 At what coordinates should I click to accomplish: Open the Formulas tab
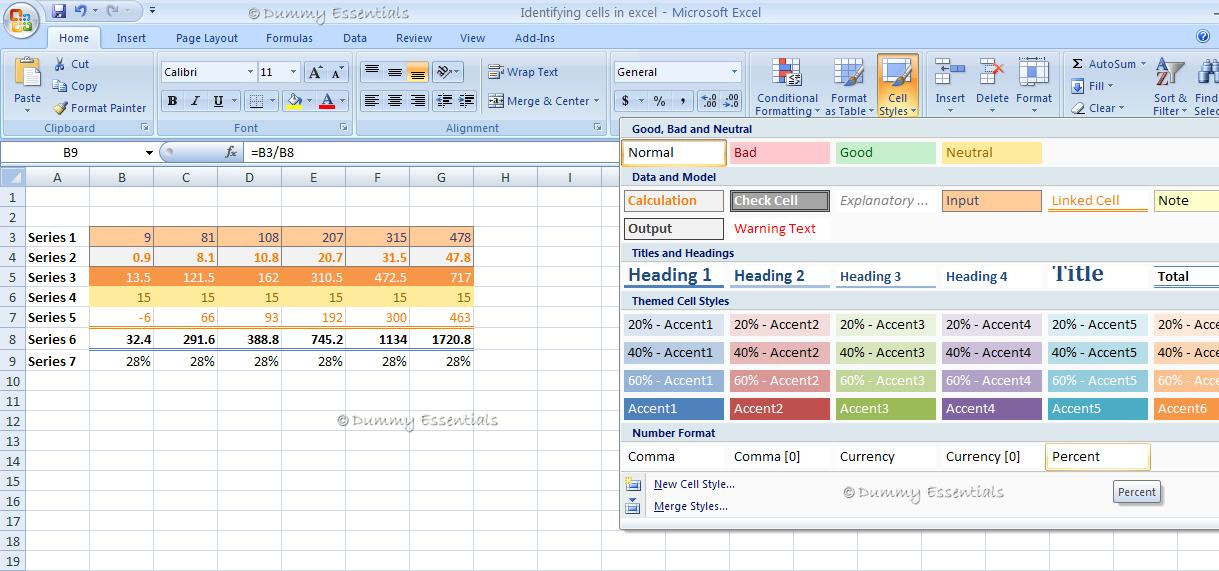coord(289,38)
